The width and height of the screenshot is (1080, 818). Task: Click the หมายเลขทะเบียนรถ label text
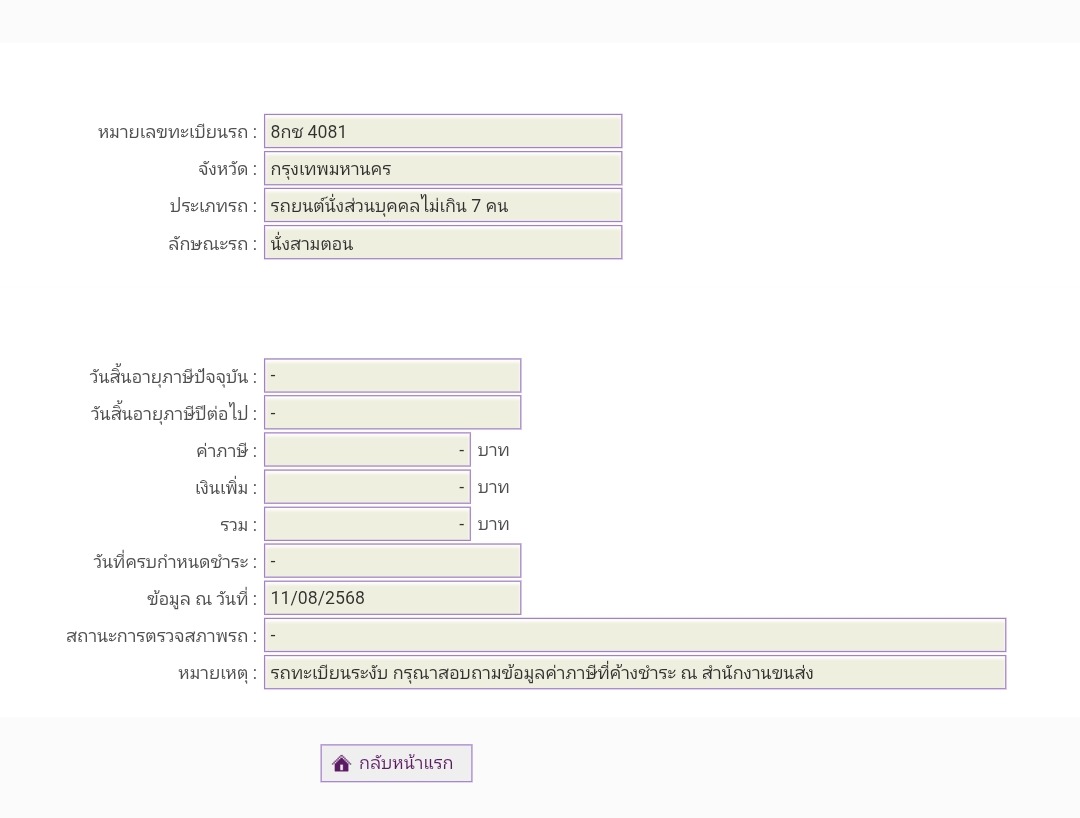(176, 132)
